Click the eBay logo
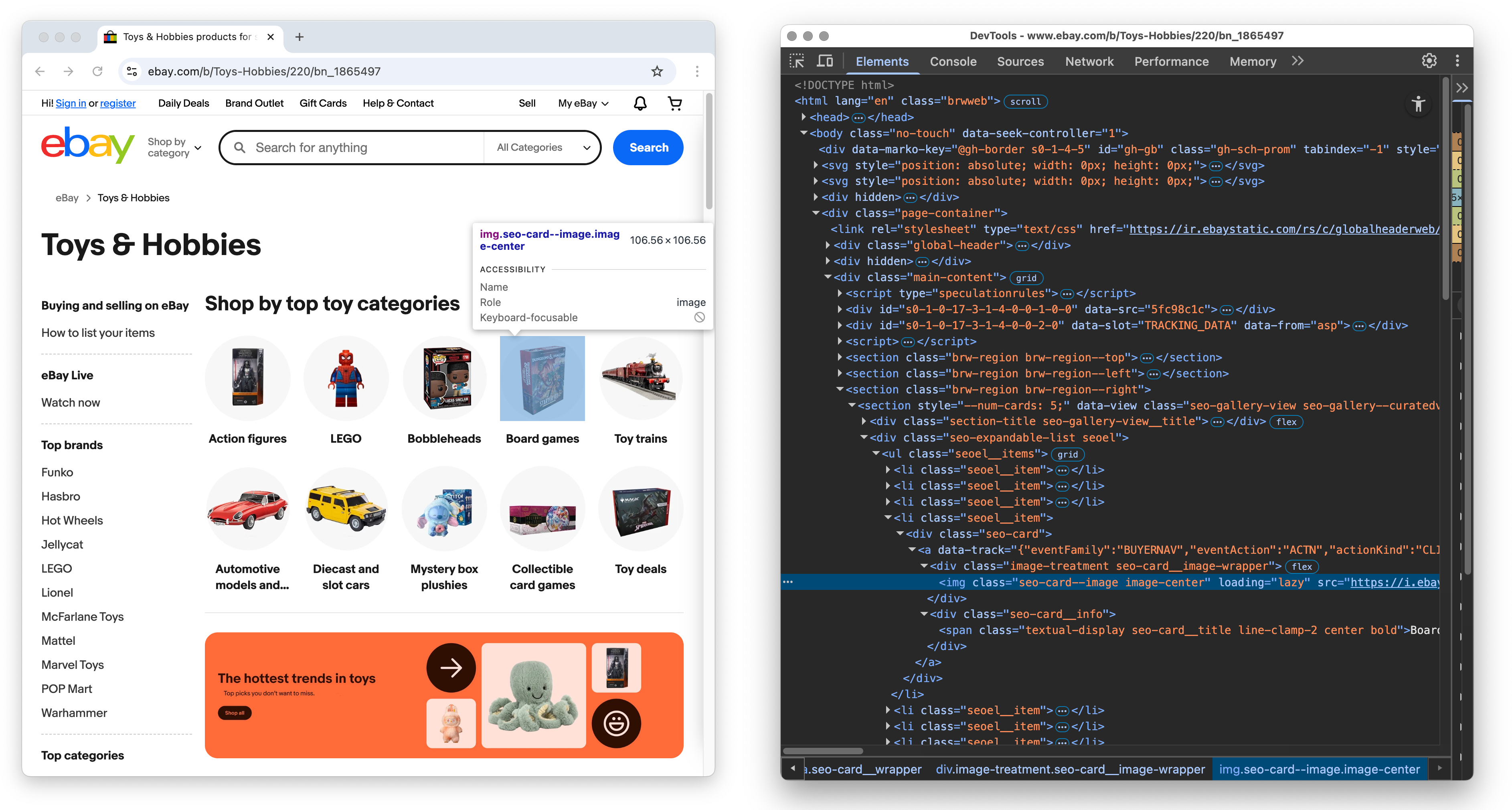 (88, 146)
